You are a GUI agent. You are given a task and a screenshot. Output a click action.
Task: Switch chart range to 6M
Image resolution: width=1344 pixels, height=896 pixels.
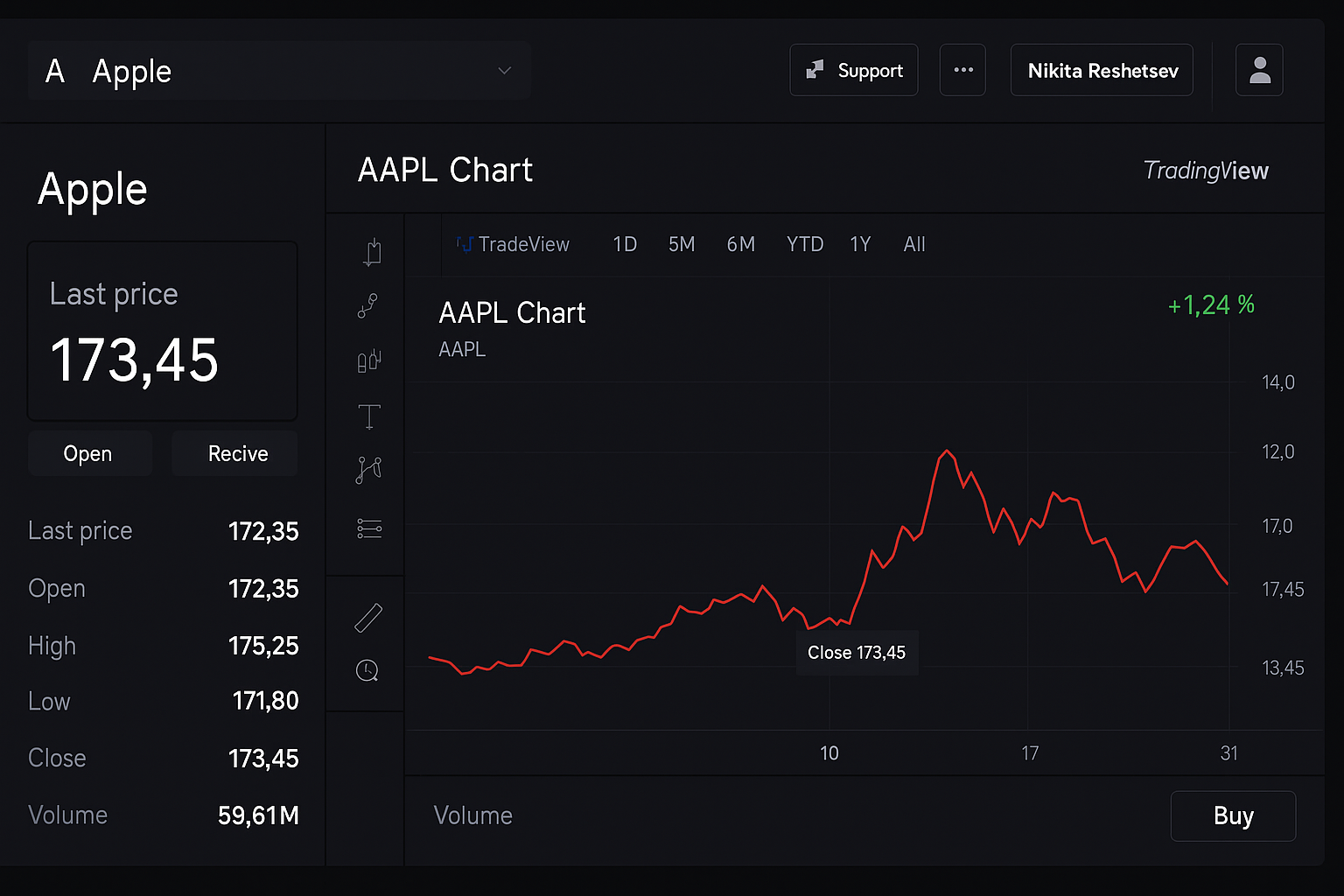(740, 244)
